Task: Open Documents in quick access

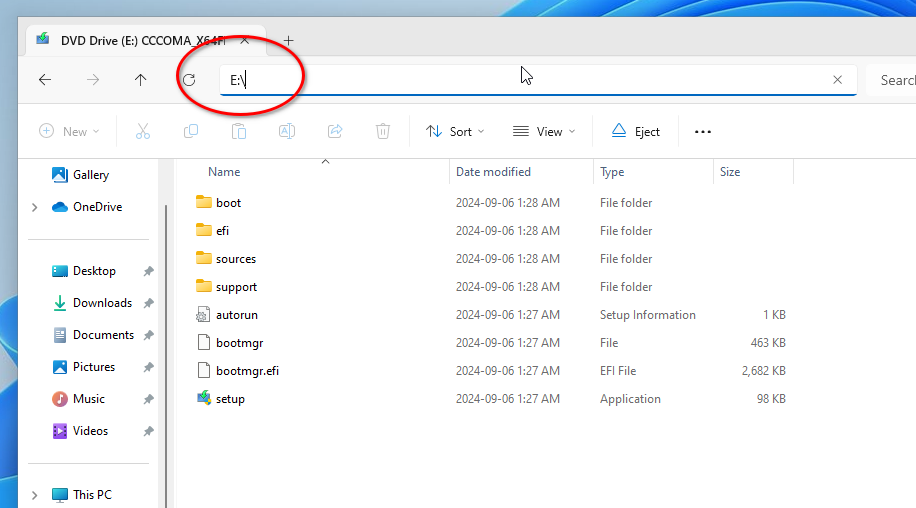Action: [103, 335]
